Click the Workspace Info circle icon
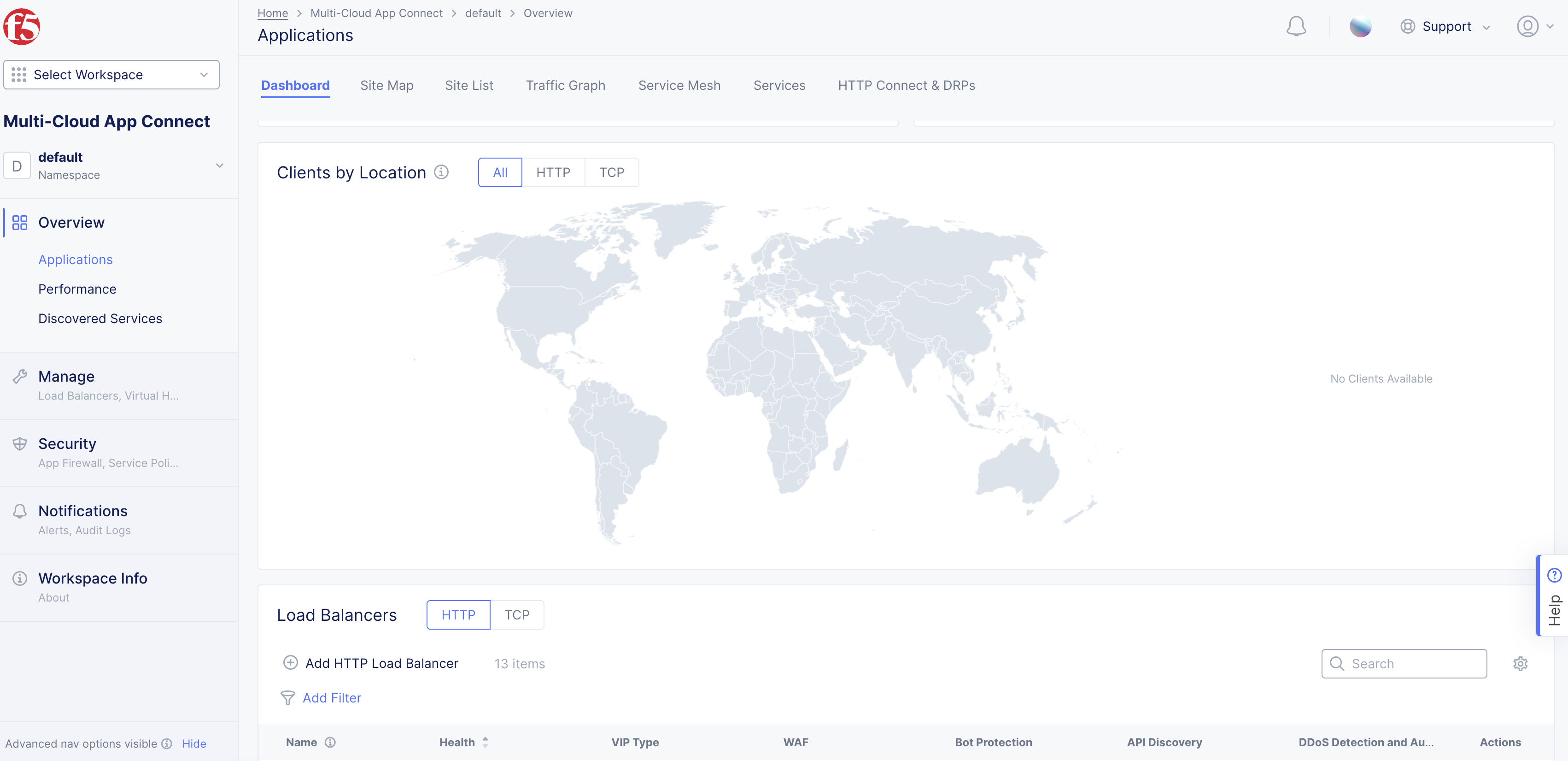This screenshot has width=1568, height=761. coord(19,578)
